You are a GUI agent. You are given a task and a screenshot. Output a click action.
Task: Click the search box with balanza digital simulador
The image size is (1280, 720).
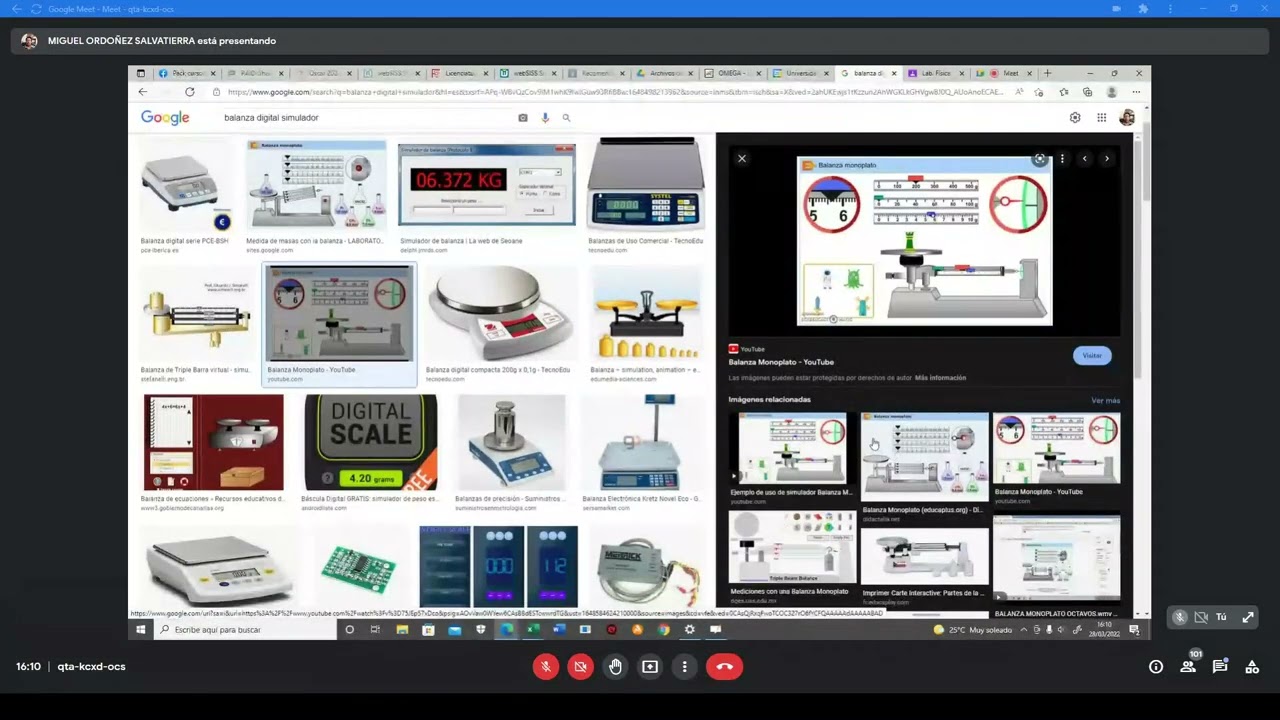tap(365, 117)
